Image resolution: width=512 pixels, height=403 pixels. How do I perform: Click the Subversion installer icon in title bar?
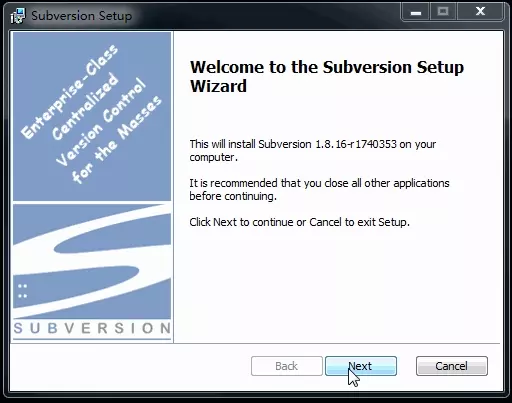18,16
